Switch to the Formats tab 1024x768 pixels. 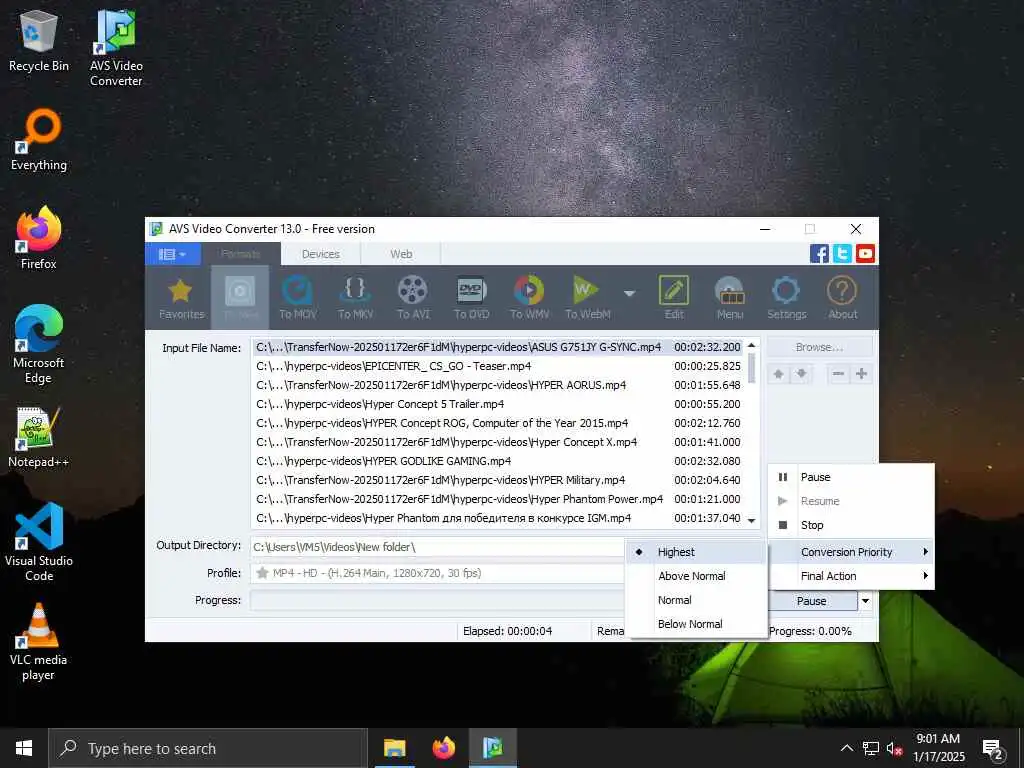pyautogui.click(x=241, y=254)
